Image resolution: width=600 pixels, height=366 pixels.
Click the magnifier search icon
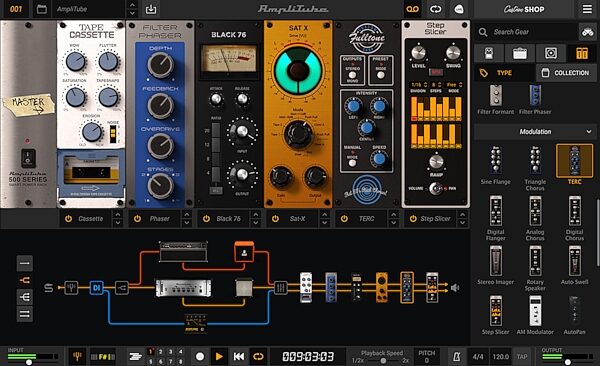coord(483,32)
